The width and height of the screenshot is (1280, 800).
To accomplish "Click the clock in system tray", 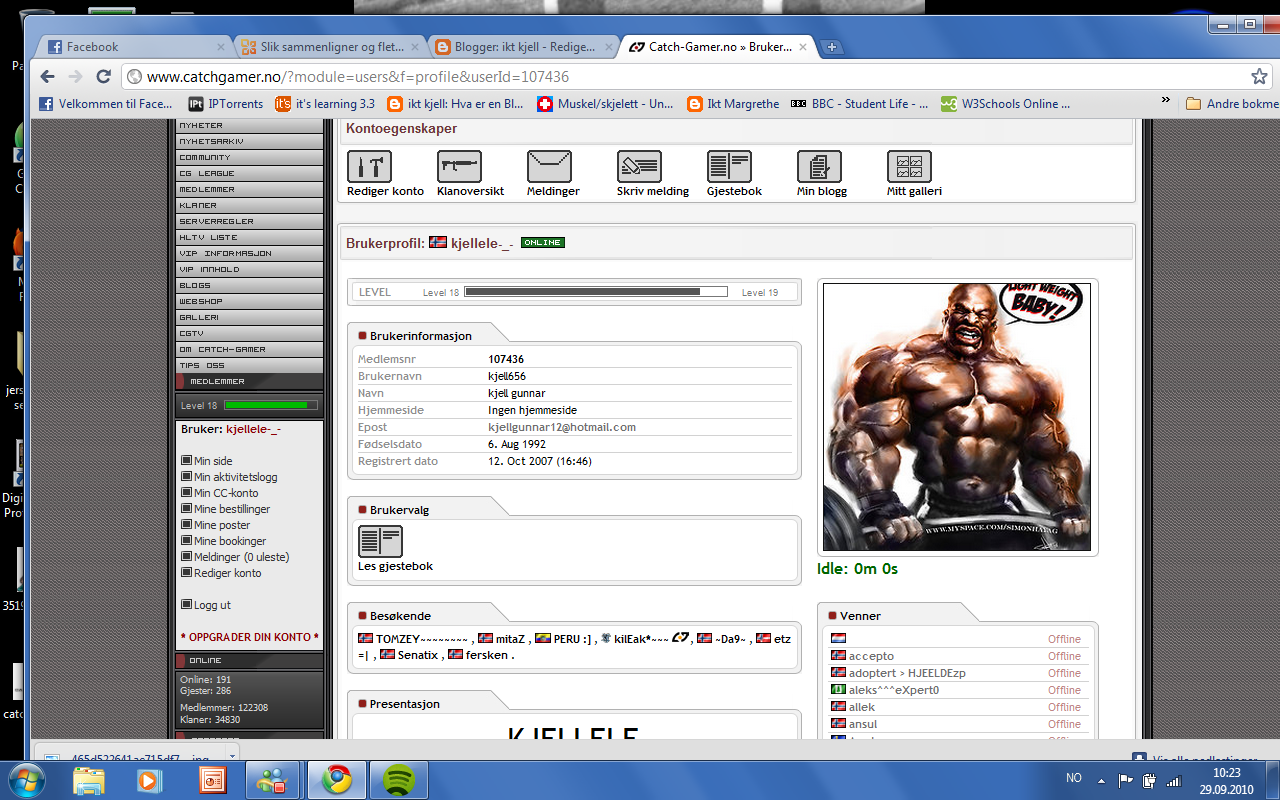I will click(1226, 780).
